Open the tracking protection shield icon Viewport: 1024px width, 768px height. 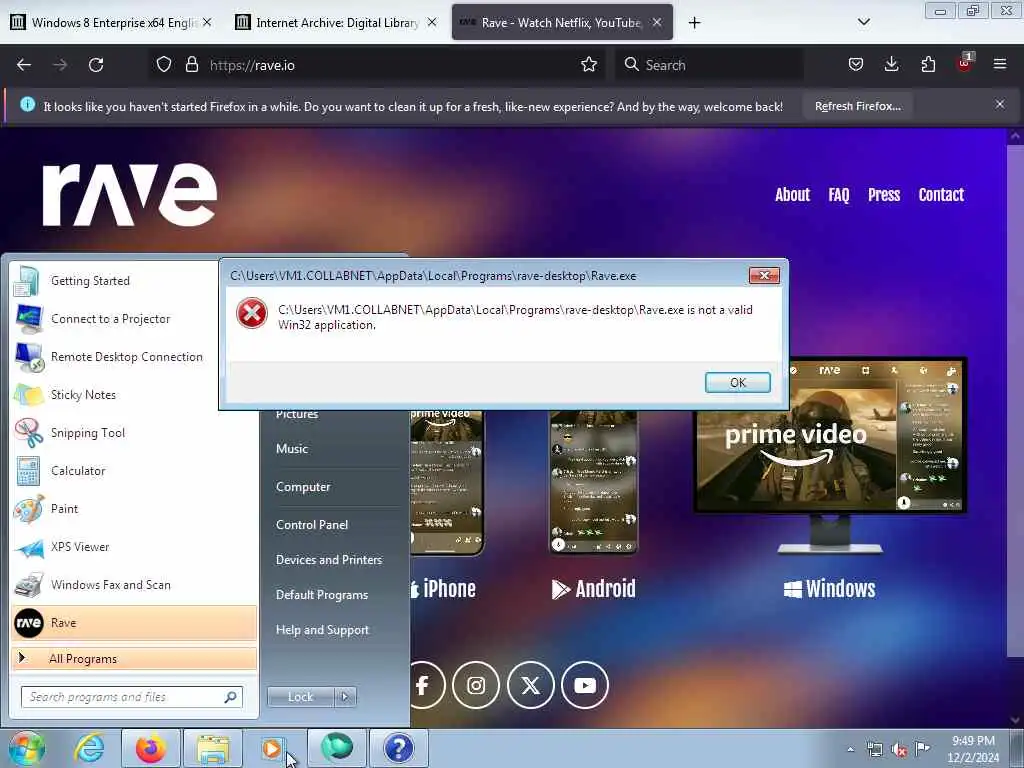[164, 65]
